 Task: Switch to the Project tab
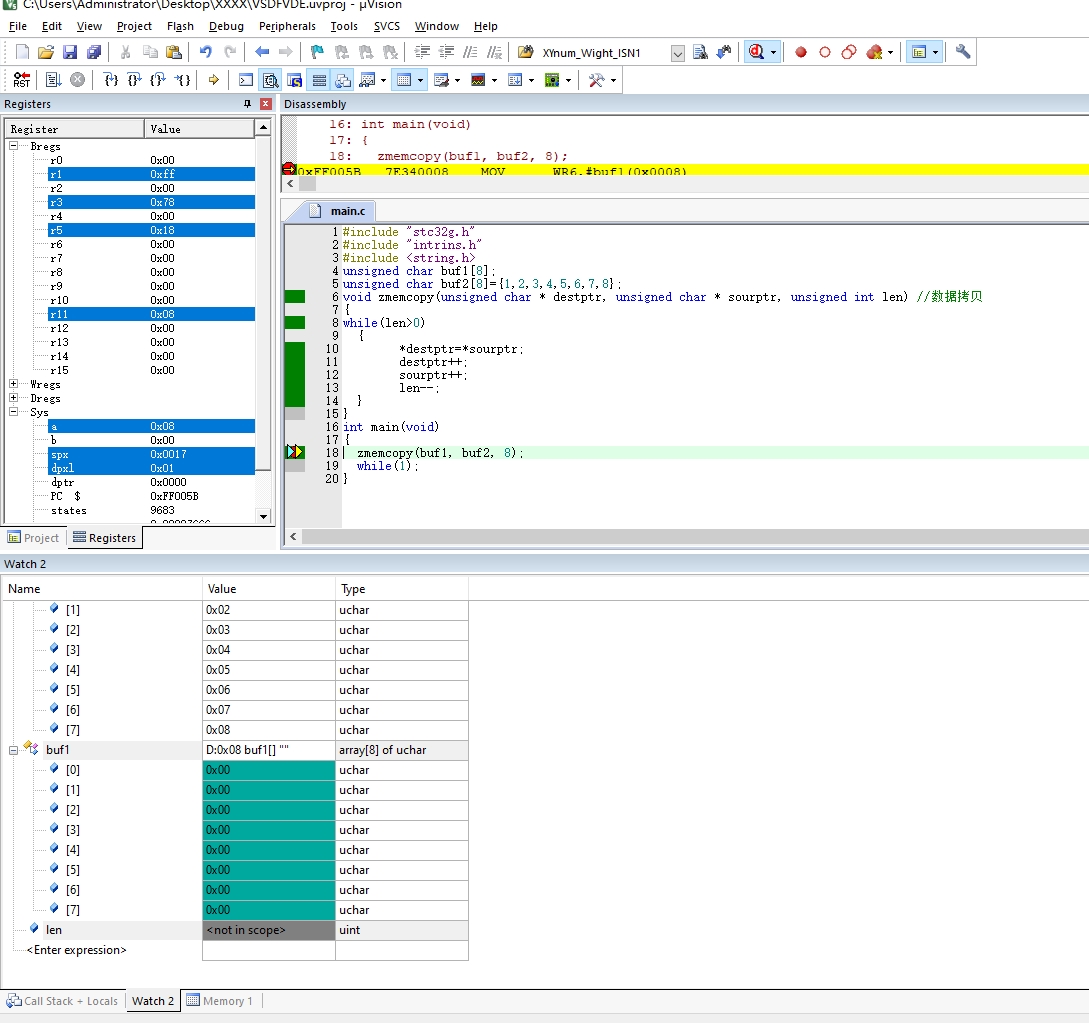[x=33, y=538]
